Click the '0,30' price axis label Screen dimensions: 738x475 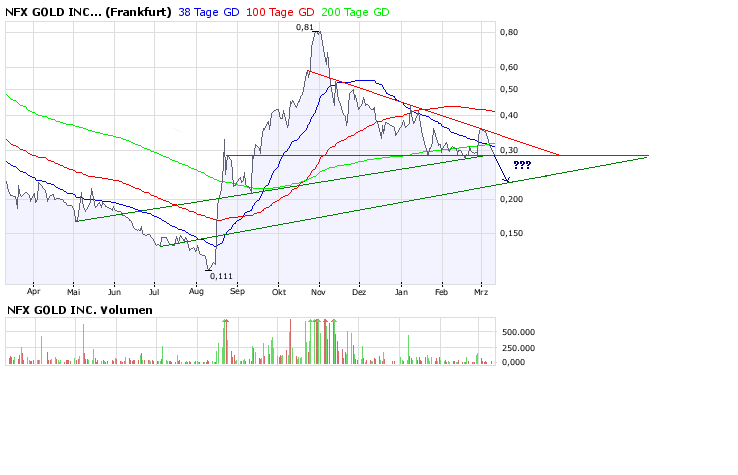coord(509,151)
